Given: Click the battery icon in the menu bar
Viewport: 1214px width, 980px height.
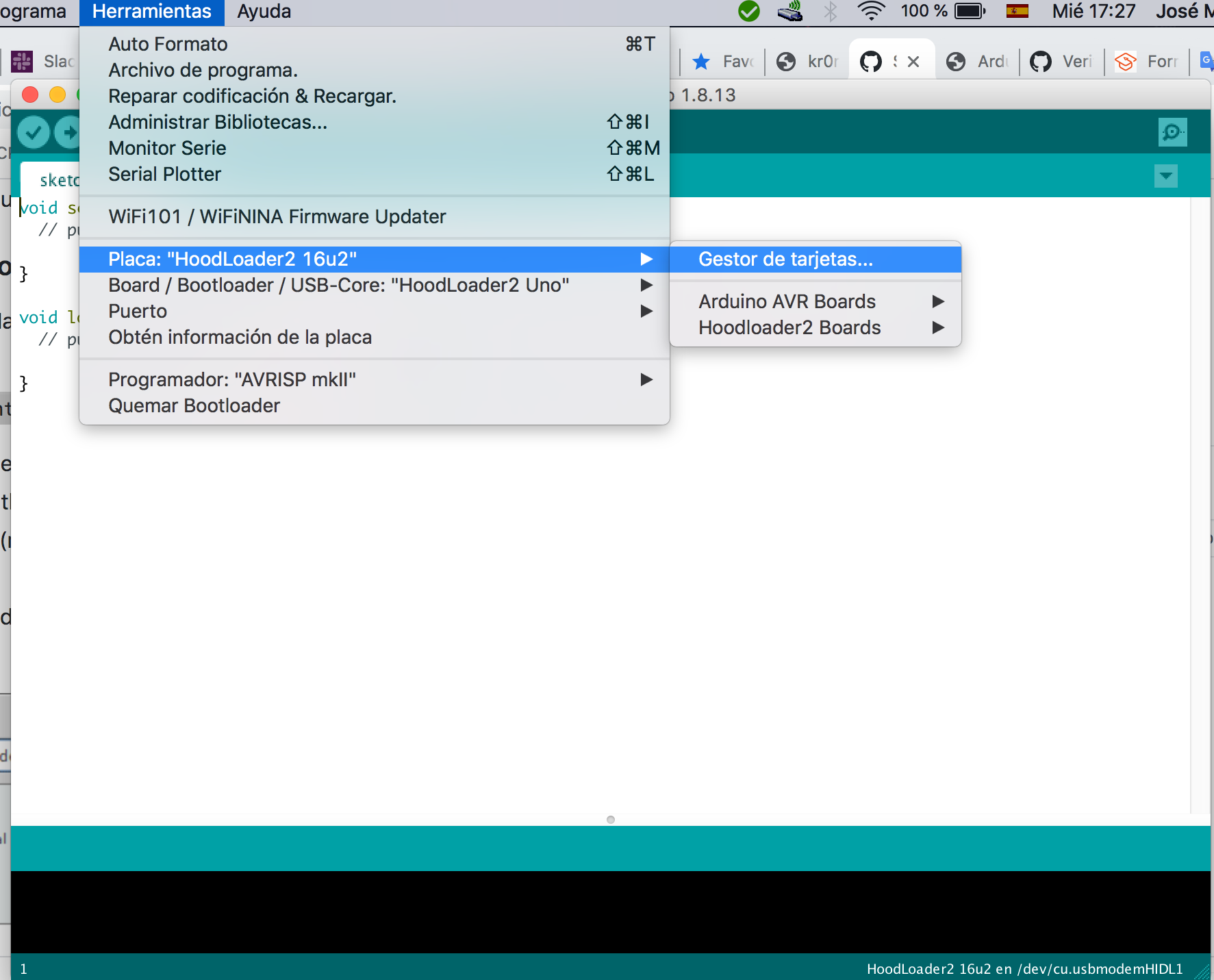Looking at the screenshot, I should pos(970,11).
